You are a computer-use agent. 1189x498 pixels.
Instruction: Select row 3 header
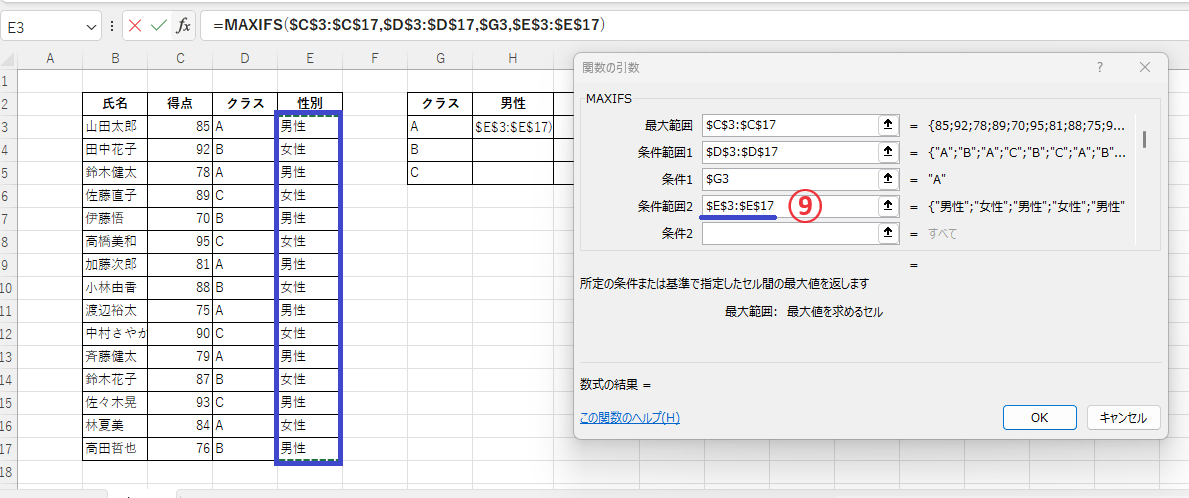click(x=9, y=127)
